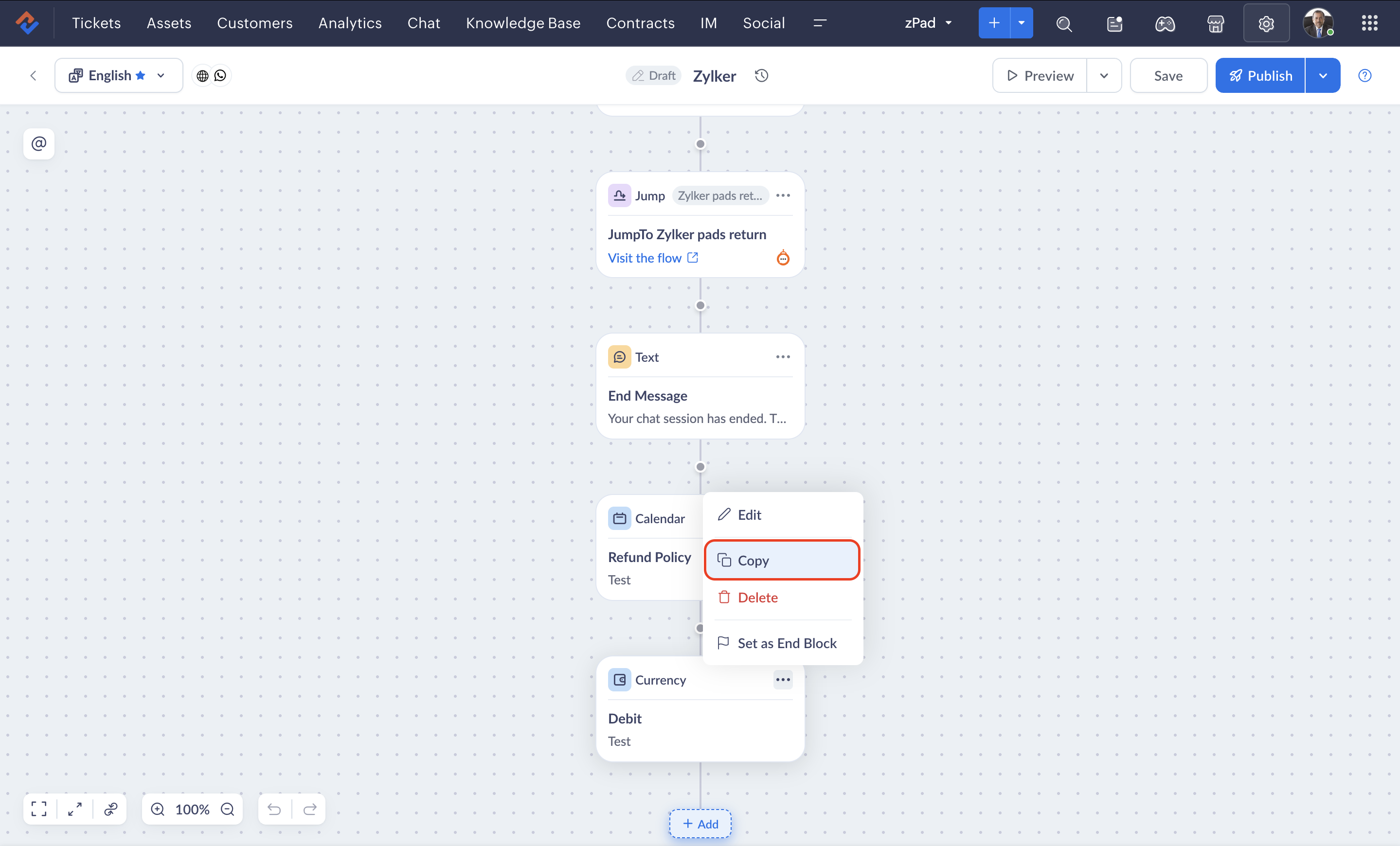Choose Set as End Block option

(x=787, y=643)
